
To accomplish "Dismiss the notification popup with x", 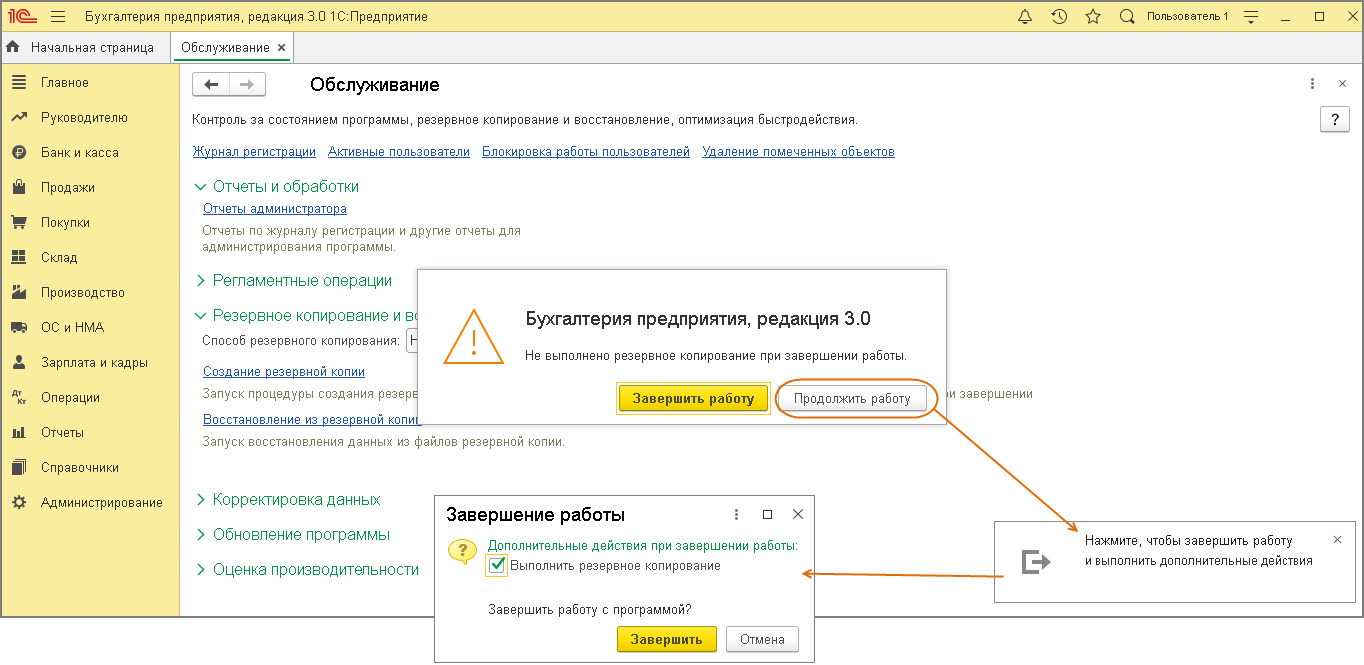I will point(1337,539).
